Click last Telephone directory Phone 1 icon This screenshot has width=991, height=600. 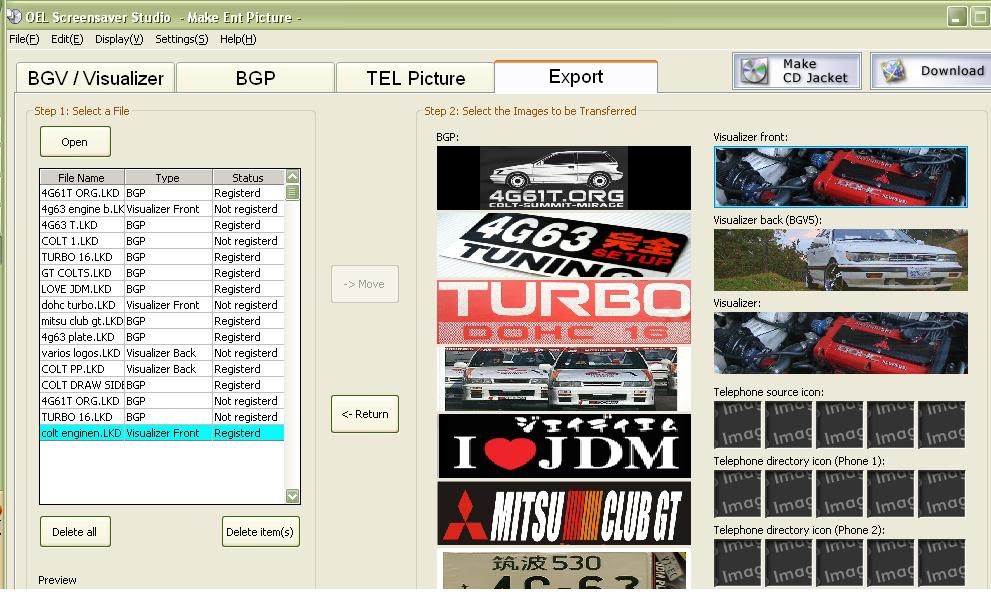941,493
